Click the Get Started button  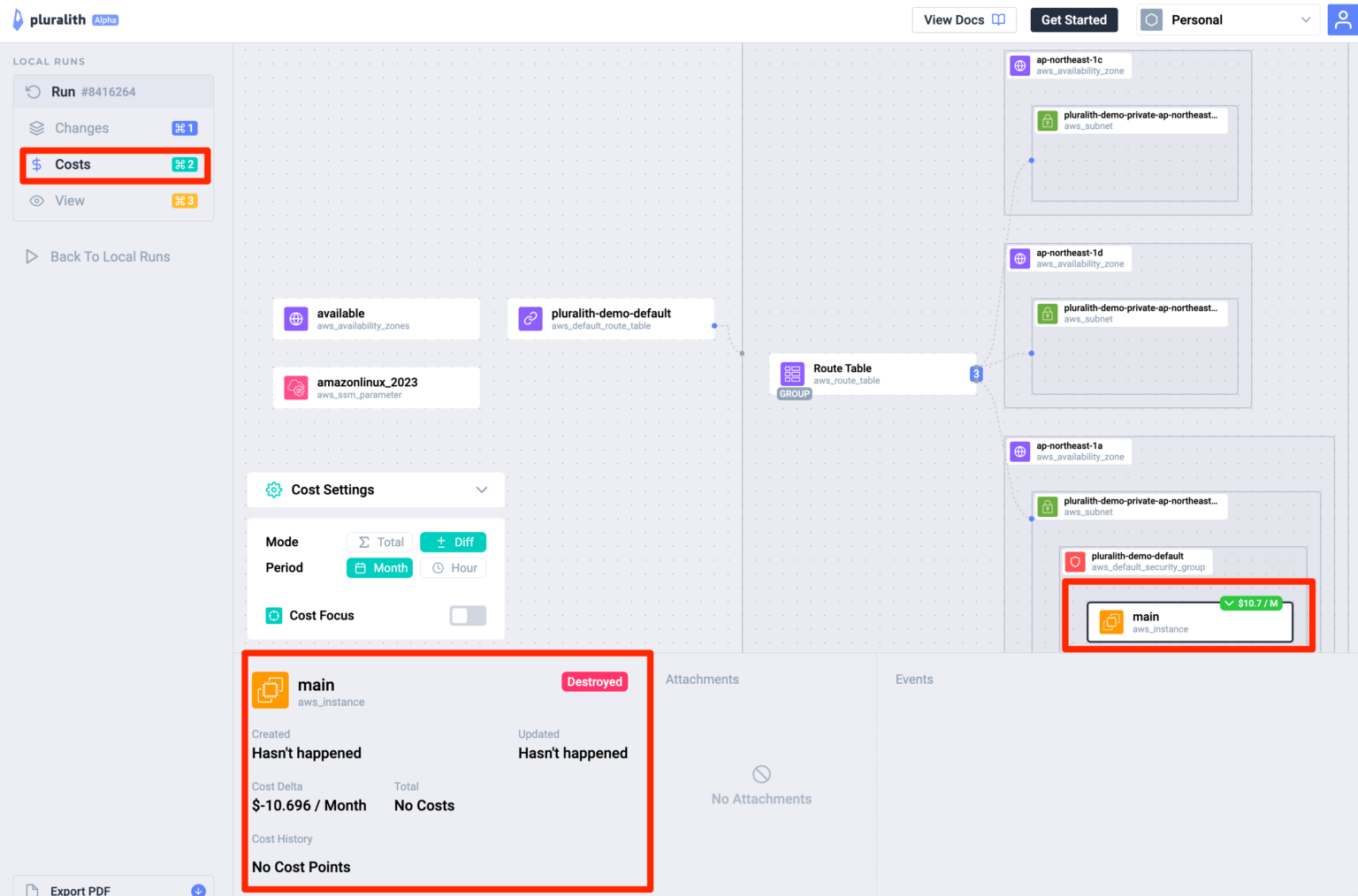tap(1074, 19)
